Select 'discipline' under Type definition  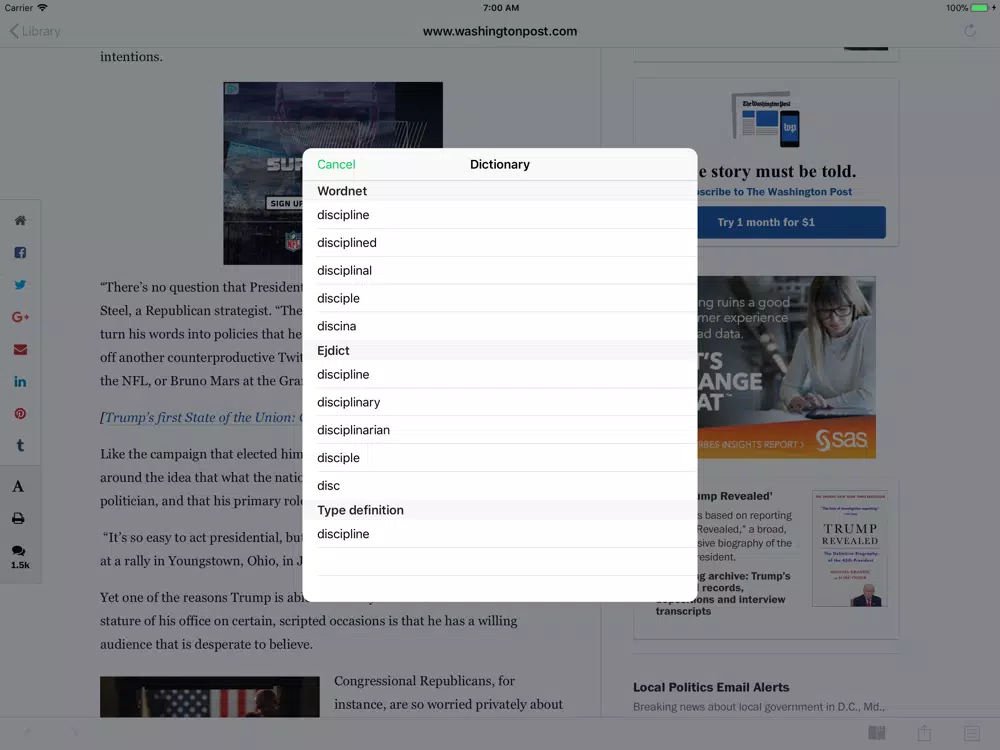coord(499,534)
